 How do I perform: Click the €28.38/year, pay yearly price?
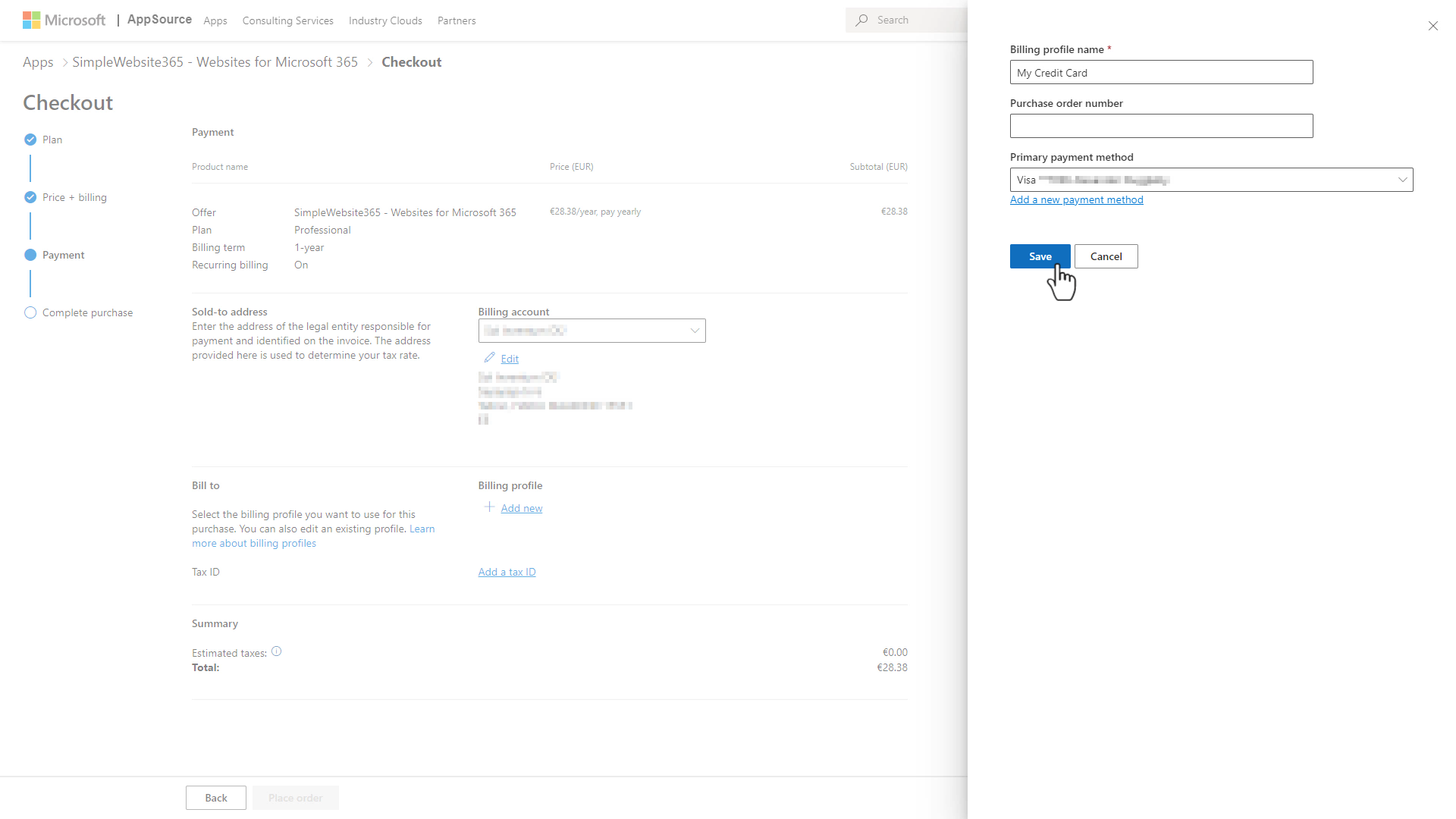point(595,212)
